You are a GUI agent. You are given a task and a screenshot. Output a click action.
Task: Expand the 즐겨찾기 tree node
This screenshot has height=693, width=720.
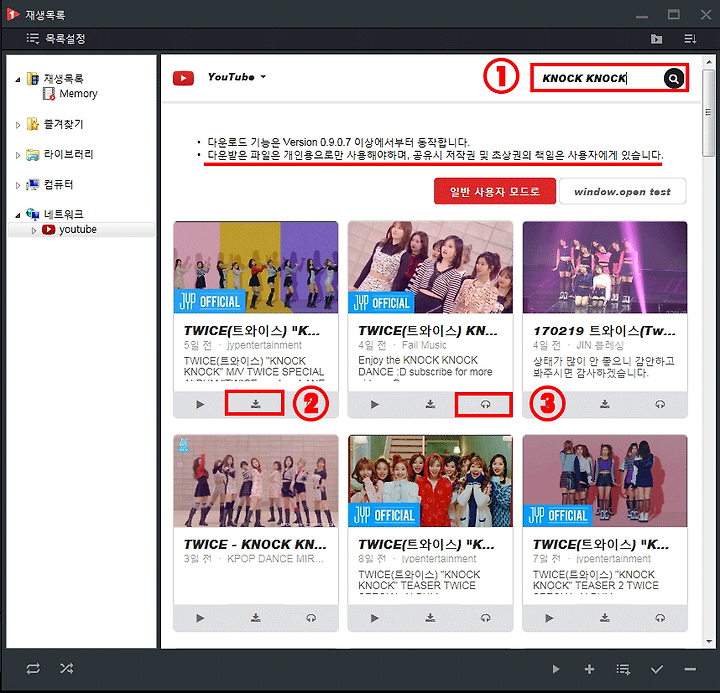click(18, 125)
